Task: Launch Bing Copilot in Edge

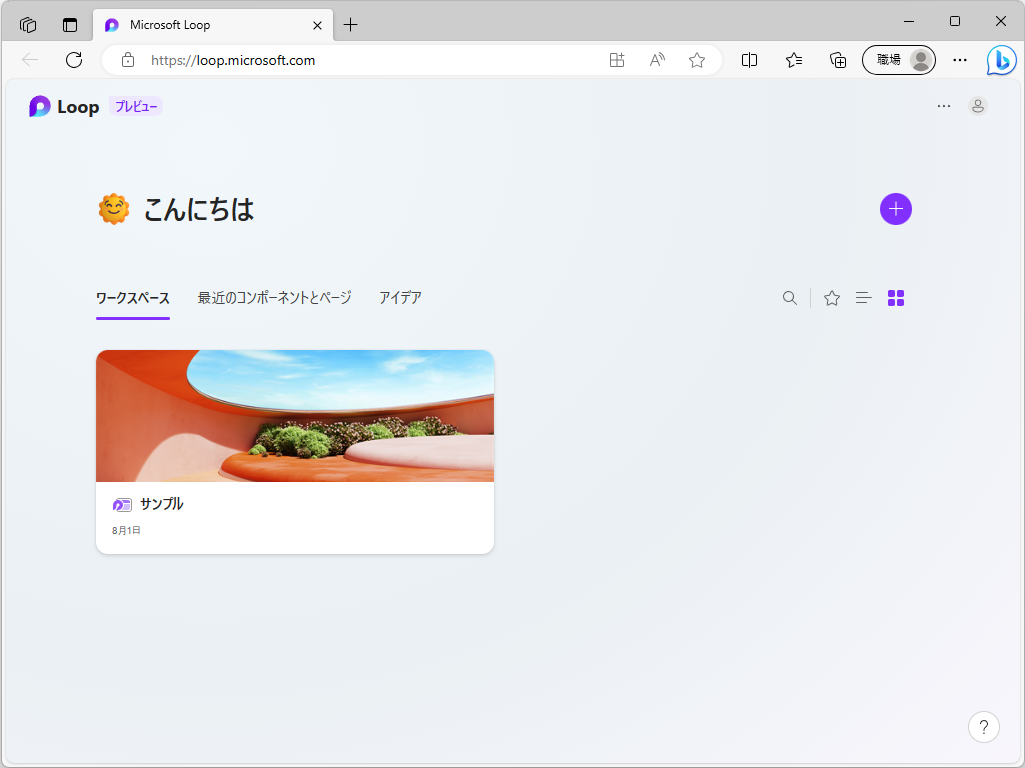Action: (x=1001, y=60)
